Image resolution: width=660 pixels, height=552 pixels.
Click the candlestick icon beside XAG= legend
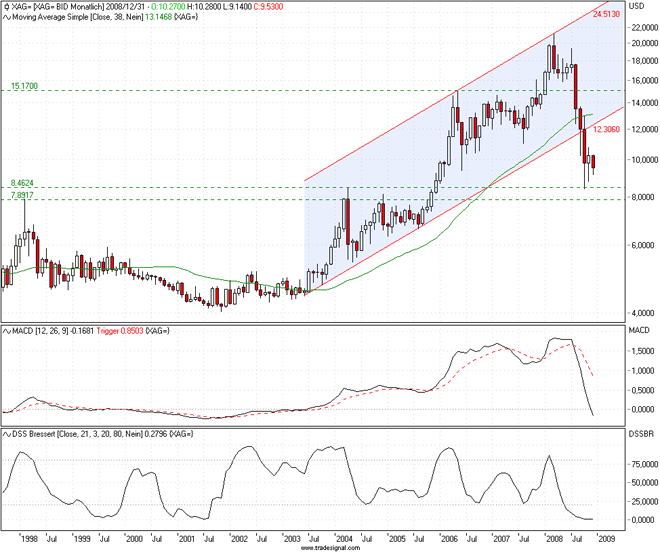point(6,6)
